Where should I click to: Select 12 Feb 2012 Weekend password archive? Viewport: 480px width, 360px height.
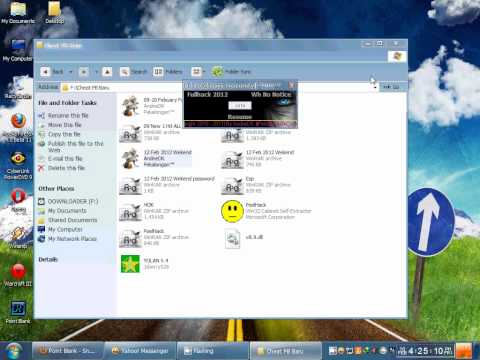(x=167, y=185)
